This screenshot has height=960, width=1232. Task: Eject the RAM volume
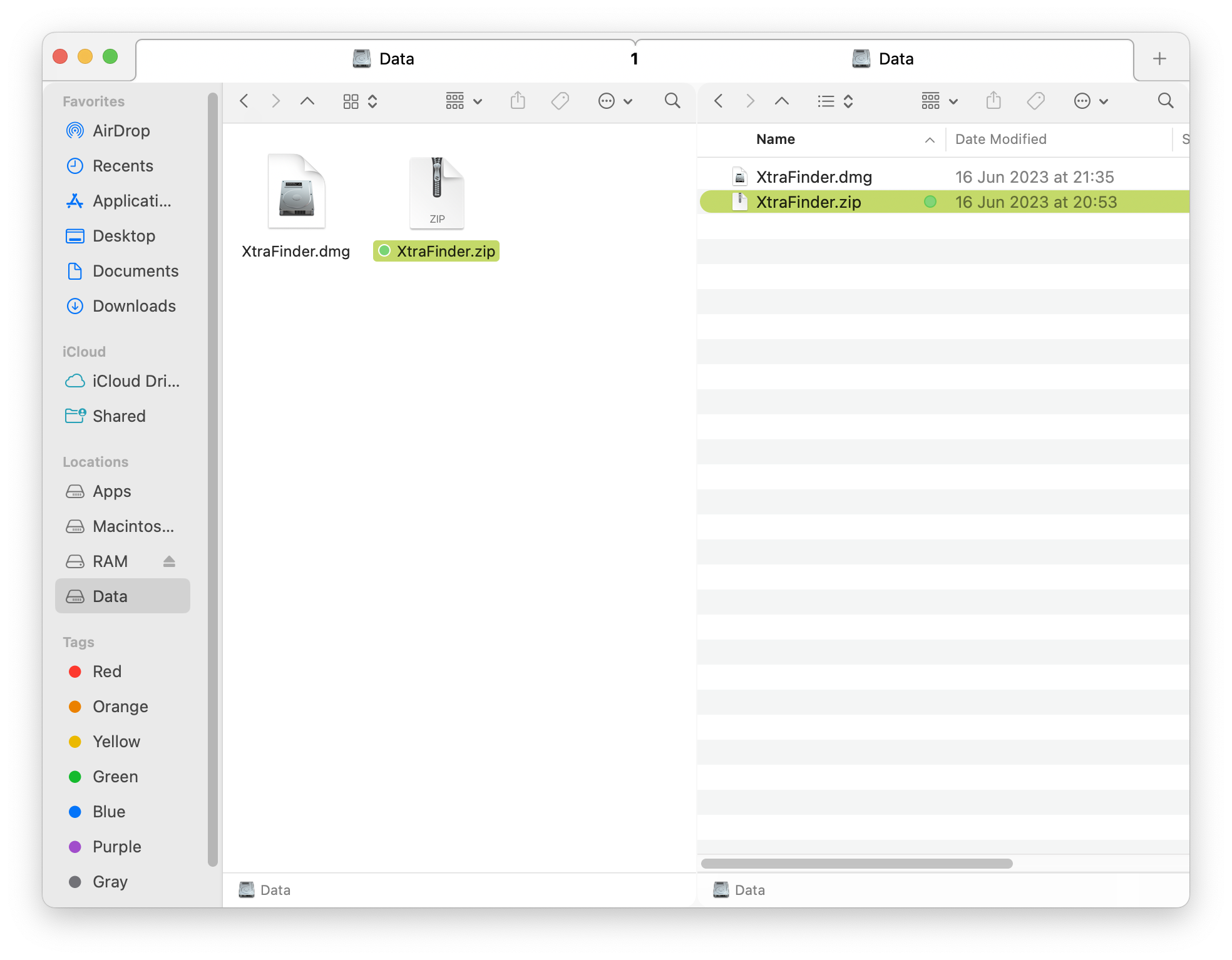(169, 561)
